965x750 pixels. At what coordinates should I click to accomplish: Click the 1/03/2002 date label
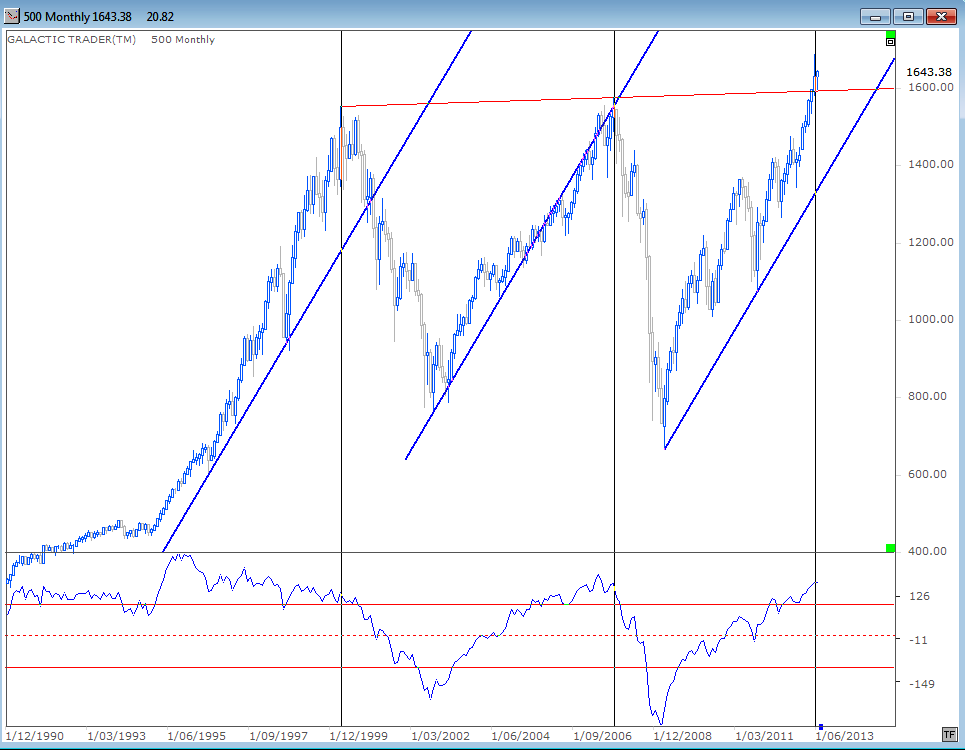[440, 736]
